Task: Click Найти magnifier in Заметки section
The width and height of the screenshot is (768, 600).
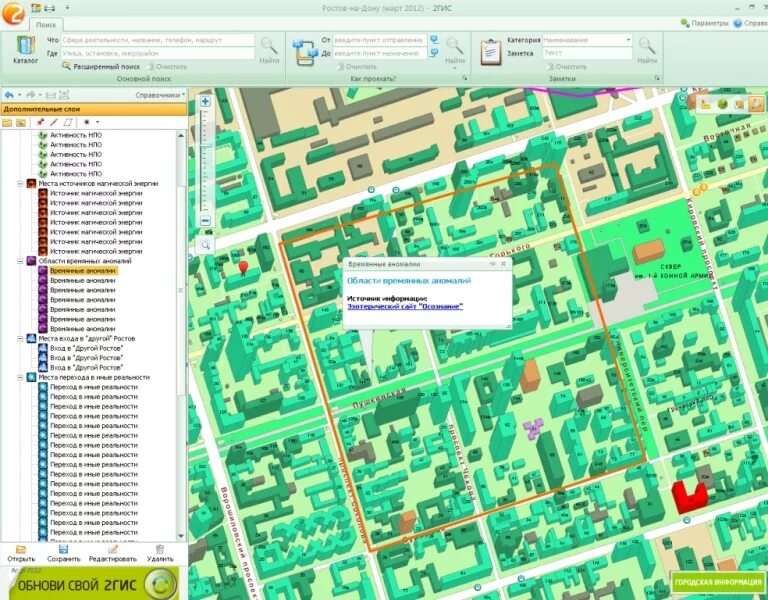Action: (647, 51)
